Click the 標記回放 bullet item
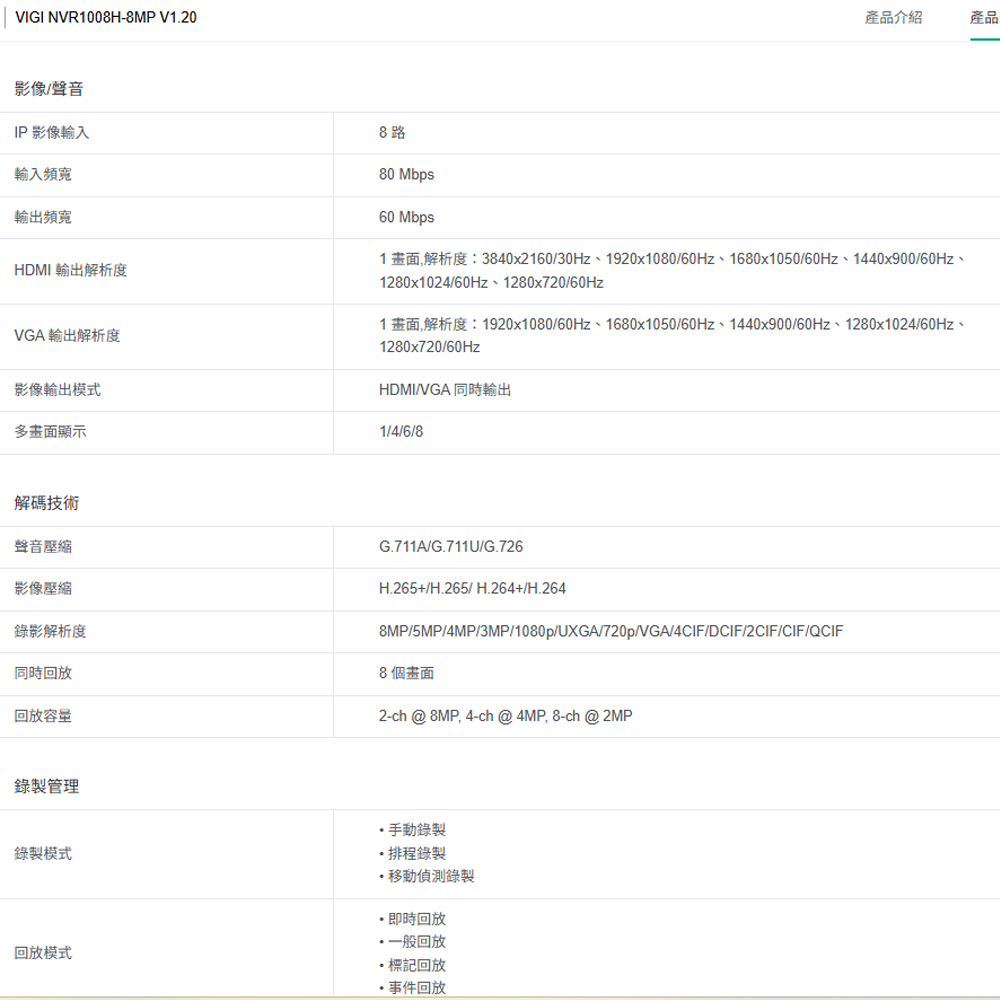The width and height of the screenshot is (1000, 1000). coord(417,965)
